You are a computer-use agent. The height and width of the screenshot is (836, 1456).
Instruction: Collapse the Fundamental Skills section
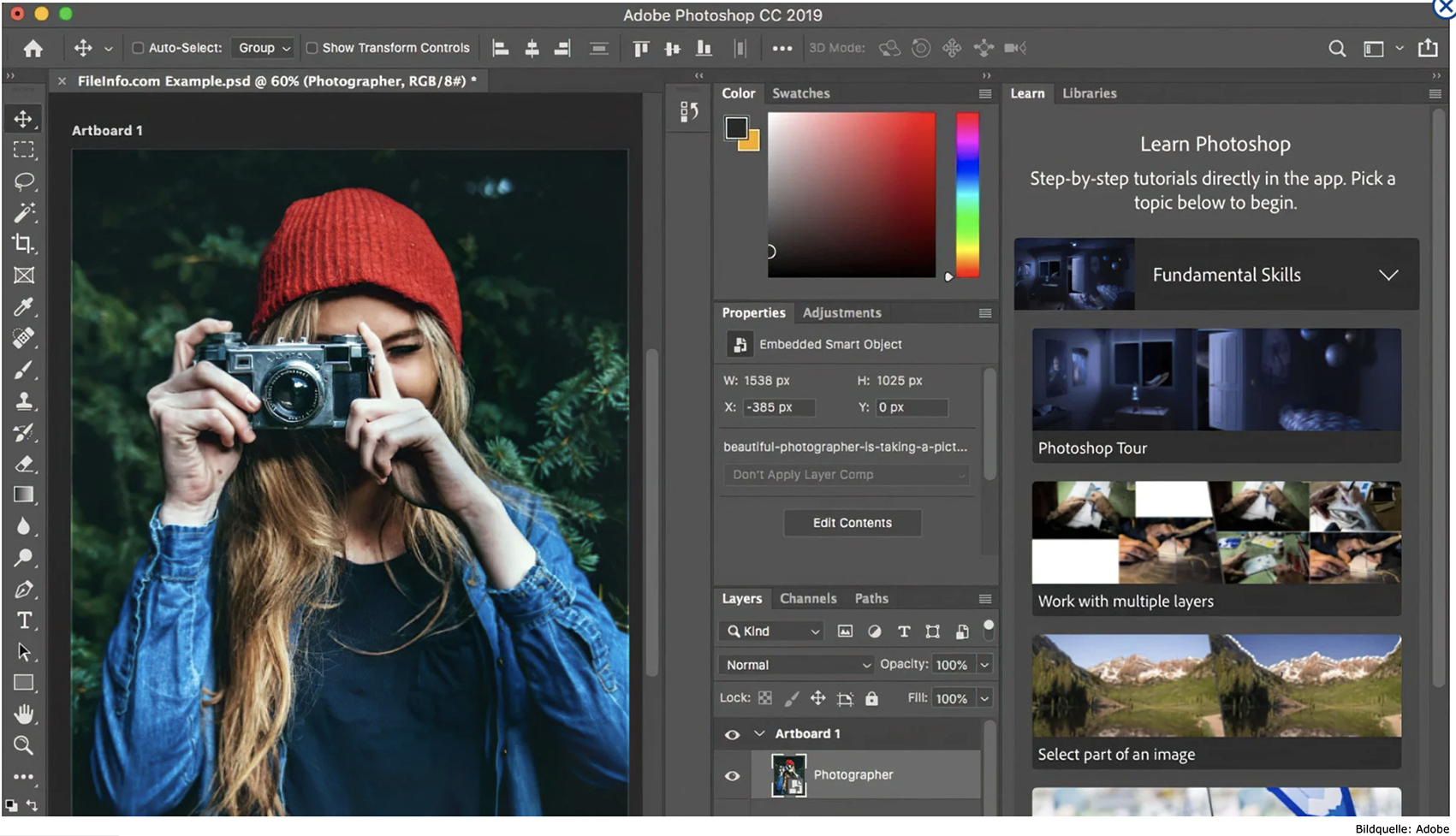(x=1388, y=275)
